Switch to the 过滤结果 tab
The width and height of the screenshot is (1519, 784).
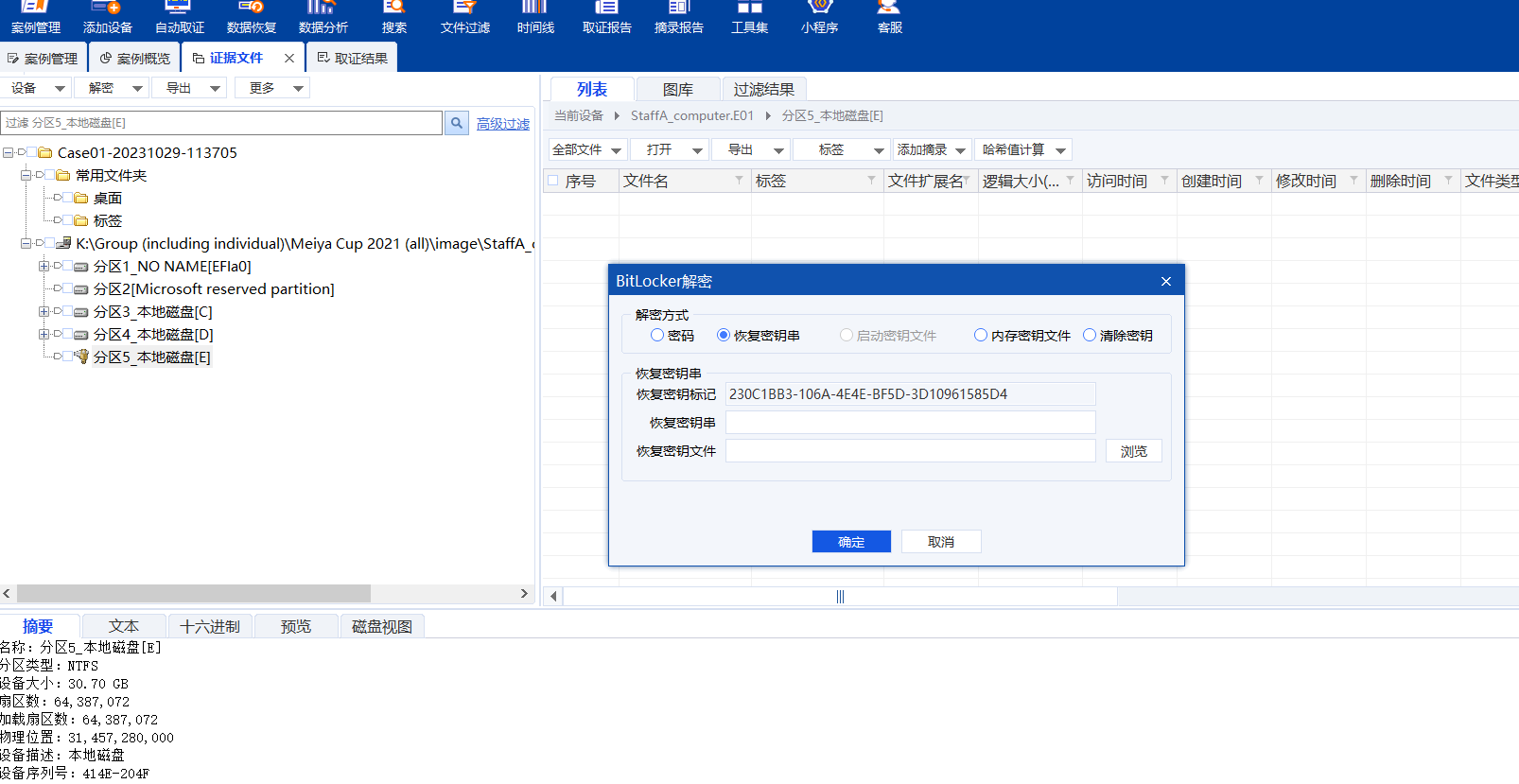[x=764, y=89]
